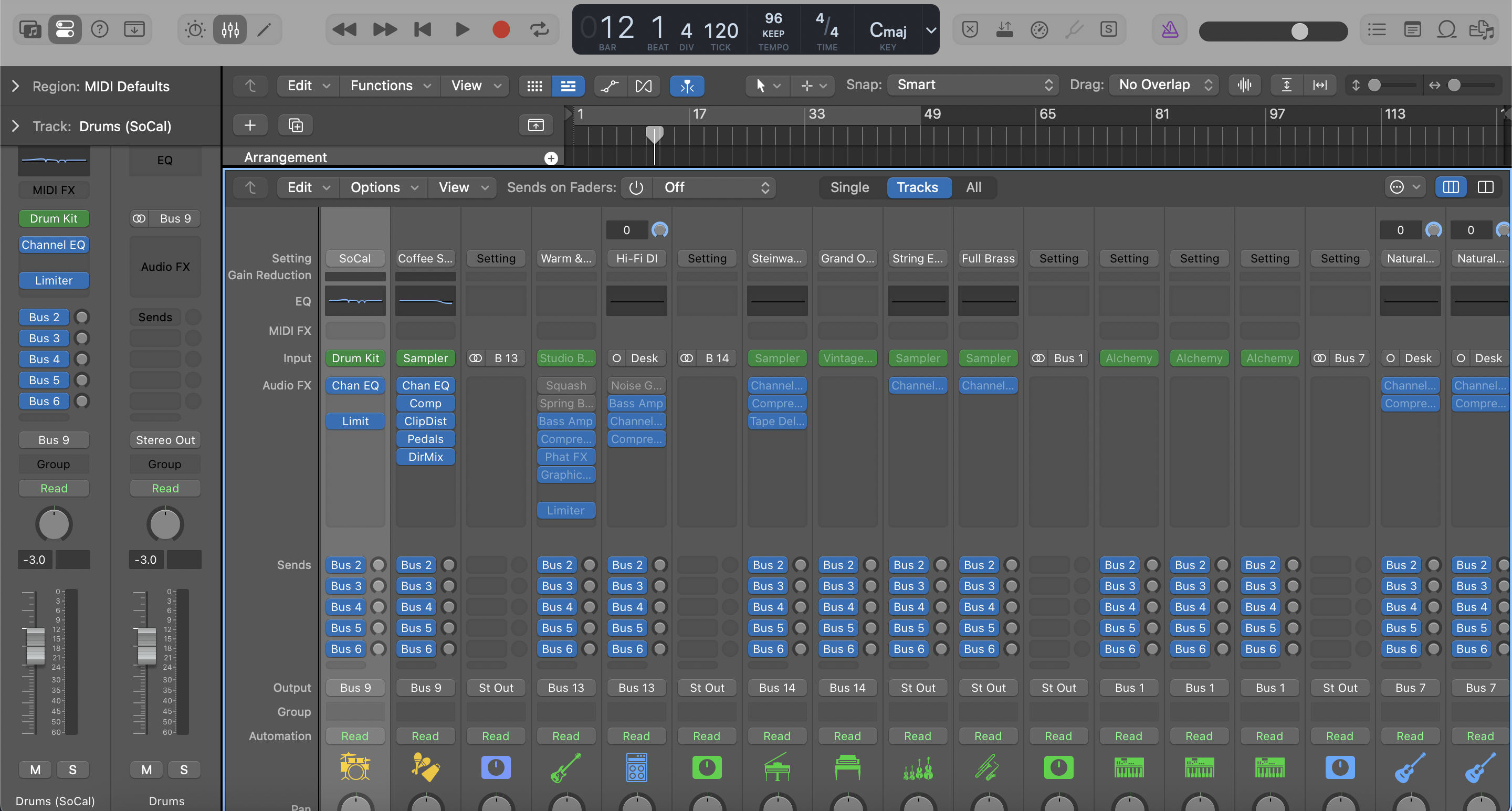Click the grand piano track icon
Screen dimensions: 1512x811
pos(776,767)
